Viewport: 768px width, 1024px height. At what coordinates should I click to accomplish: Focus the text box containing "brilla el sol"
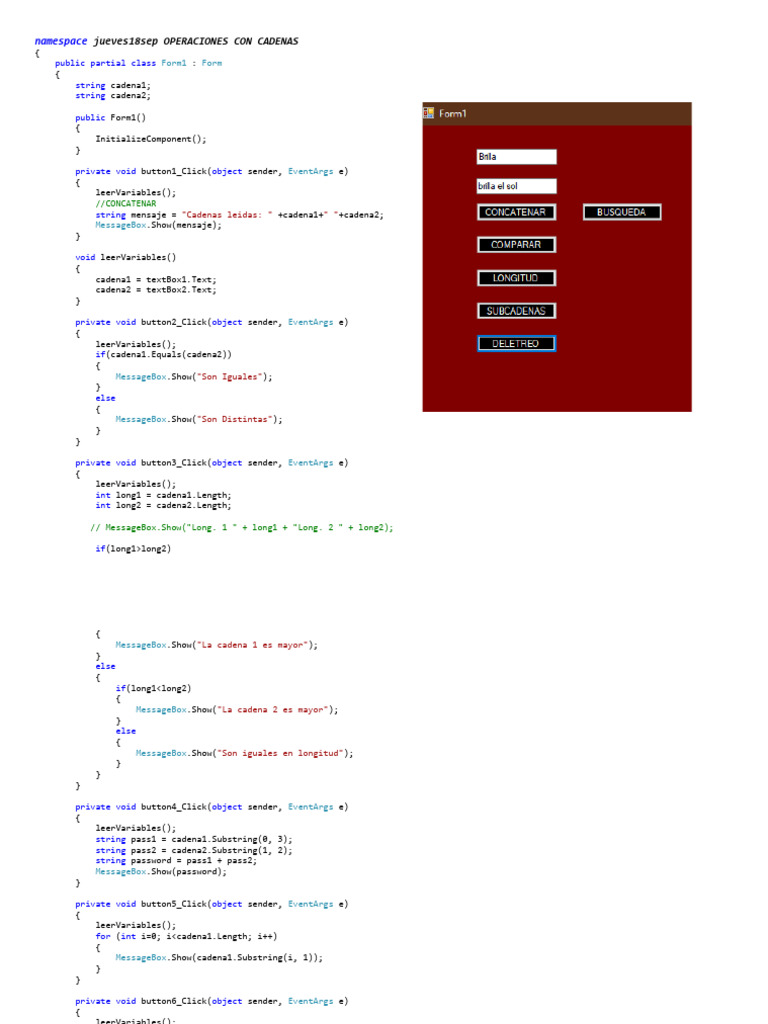[517, 186]
